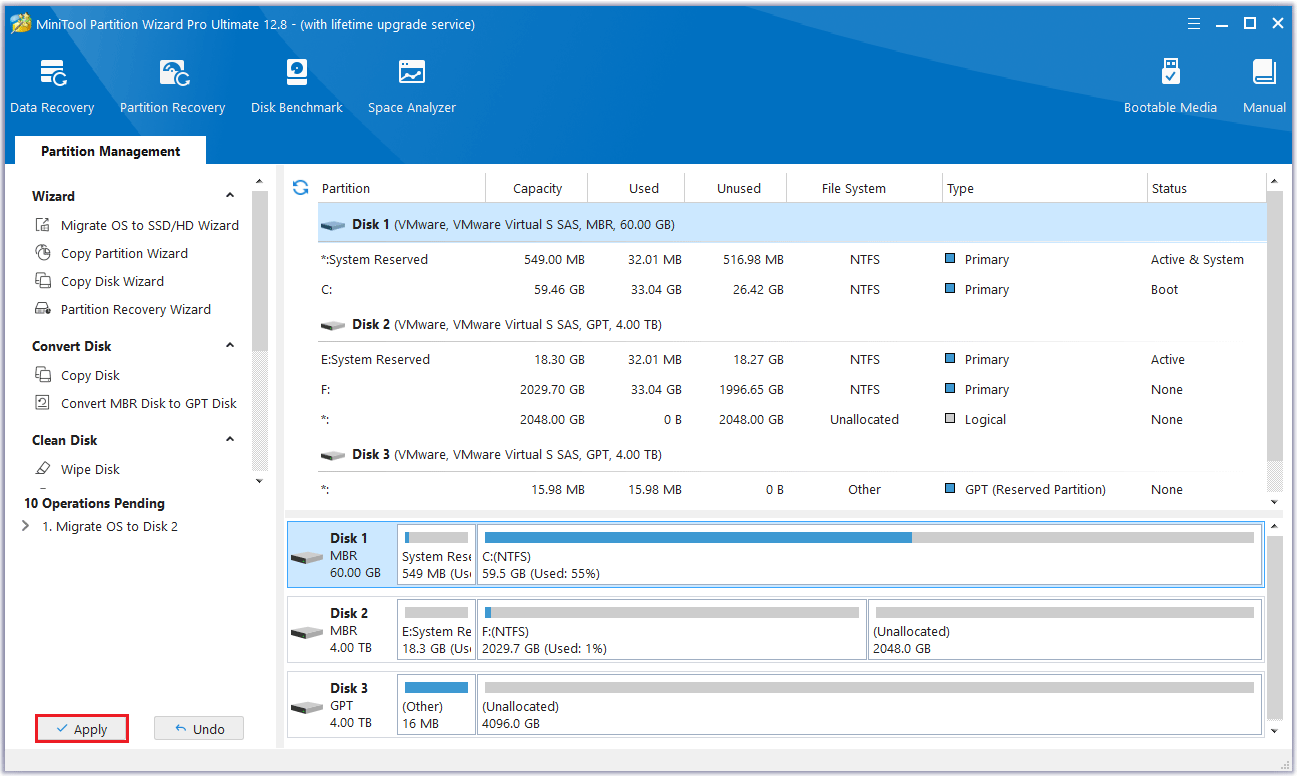Click the E:System Reserved 18.3 GB block
Viewport: 1297px width, 776px height.
[x=436, y=630]
